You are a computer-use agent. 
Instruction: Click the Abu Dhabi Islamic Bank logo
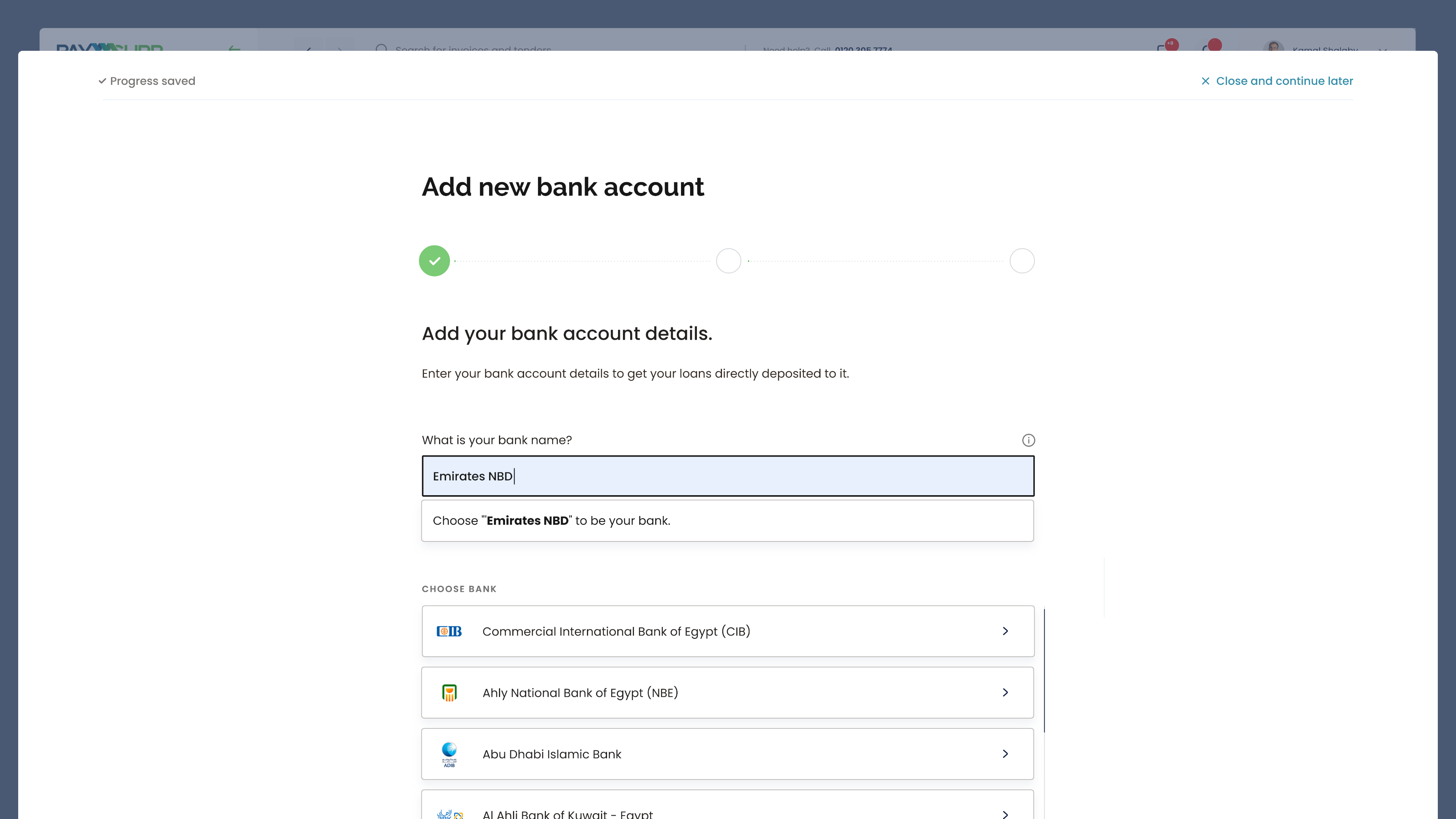[x=449, y=754]
